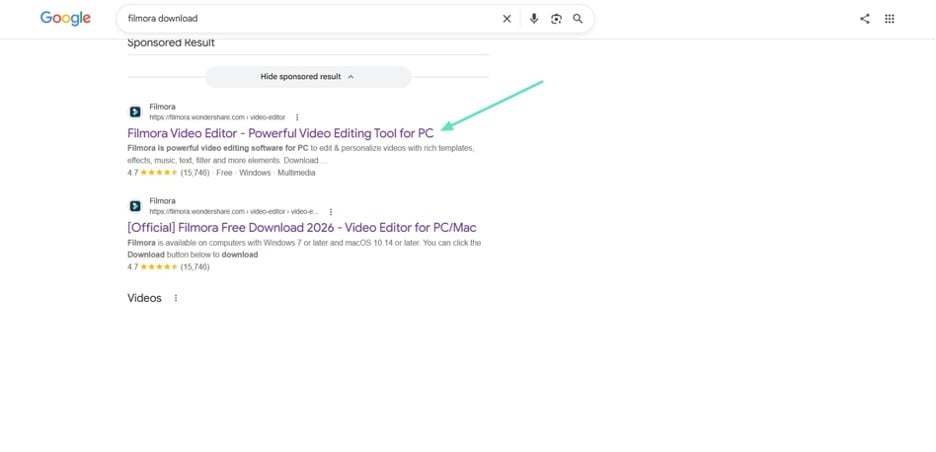Click the Filmora favicon beside Official Free Download result

pos(136,206)
